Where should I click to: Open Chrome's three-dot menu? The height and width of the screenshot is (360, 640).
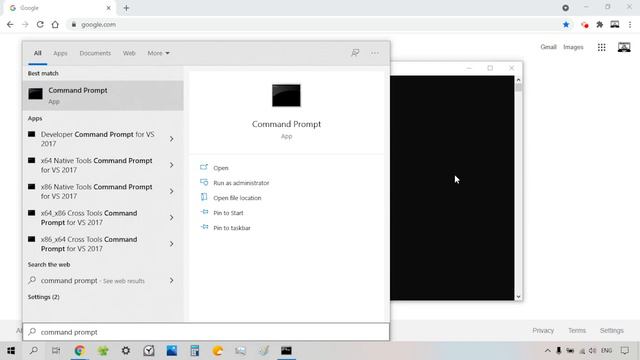pos(630,24)
